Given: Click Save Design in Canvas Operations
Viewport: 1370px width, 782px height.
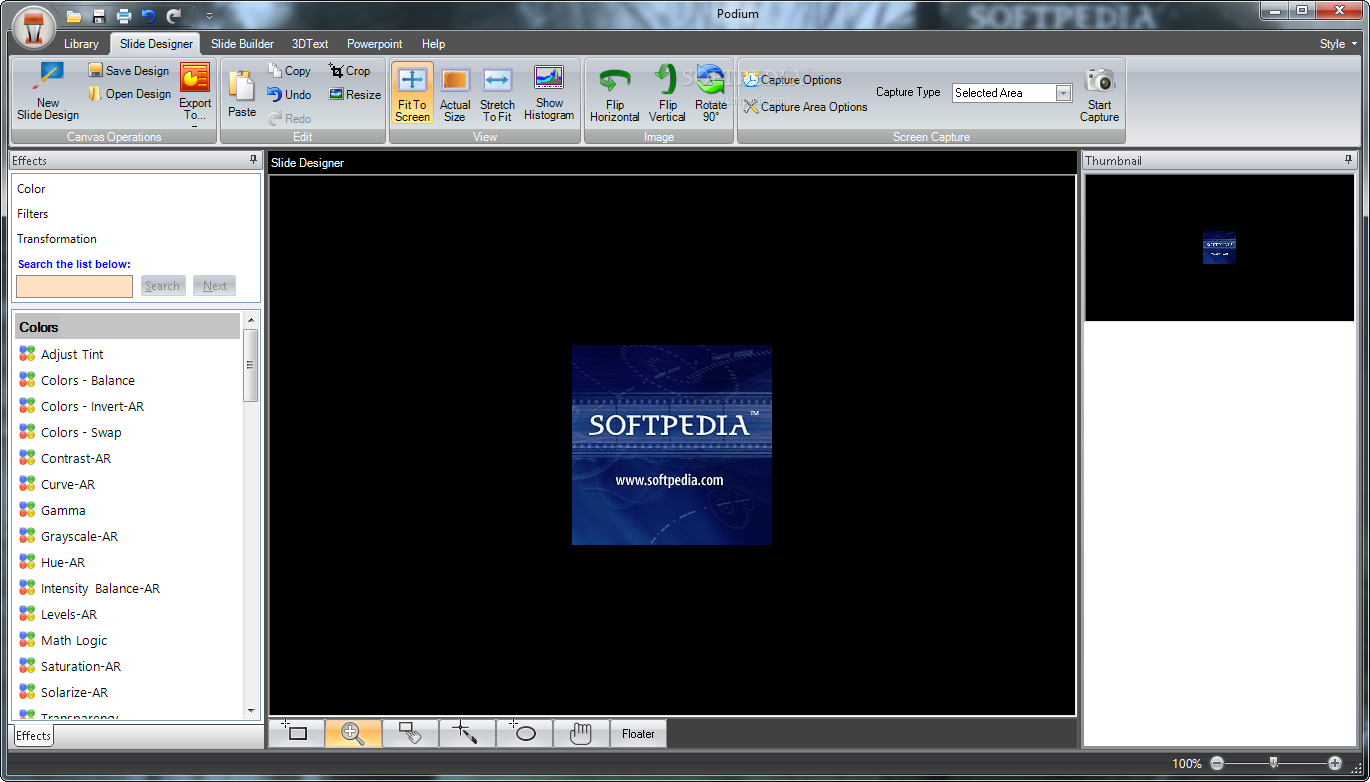Looking at the screenshot, I should (129, 71).
